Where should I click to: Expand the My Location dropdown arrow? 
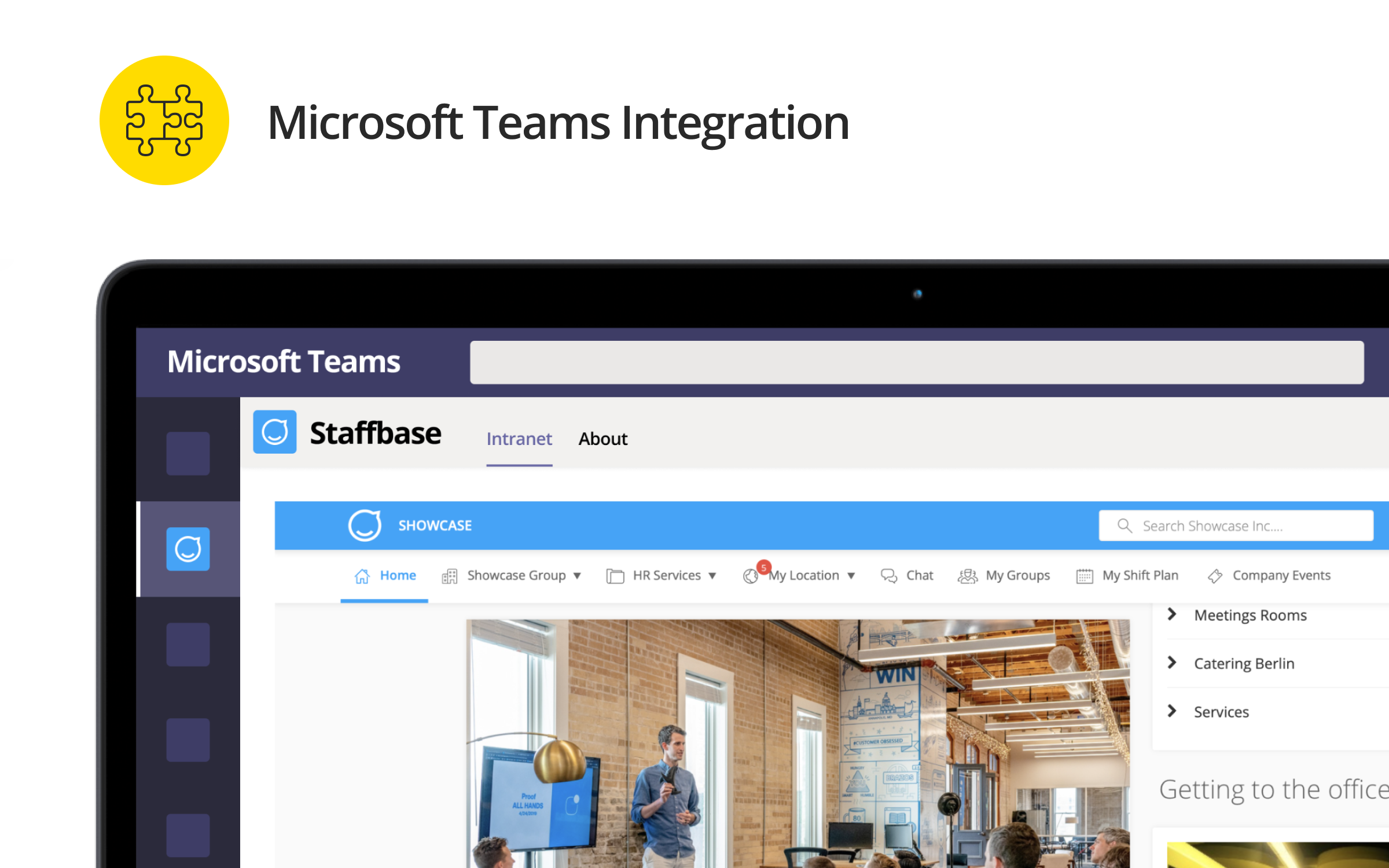click(x=851, y=576)
